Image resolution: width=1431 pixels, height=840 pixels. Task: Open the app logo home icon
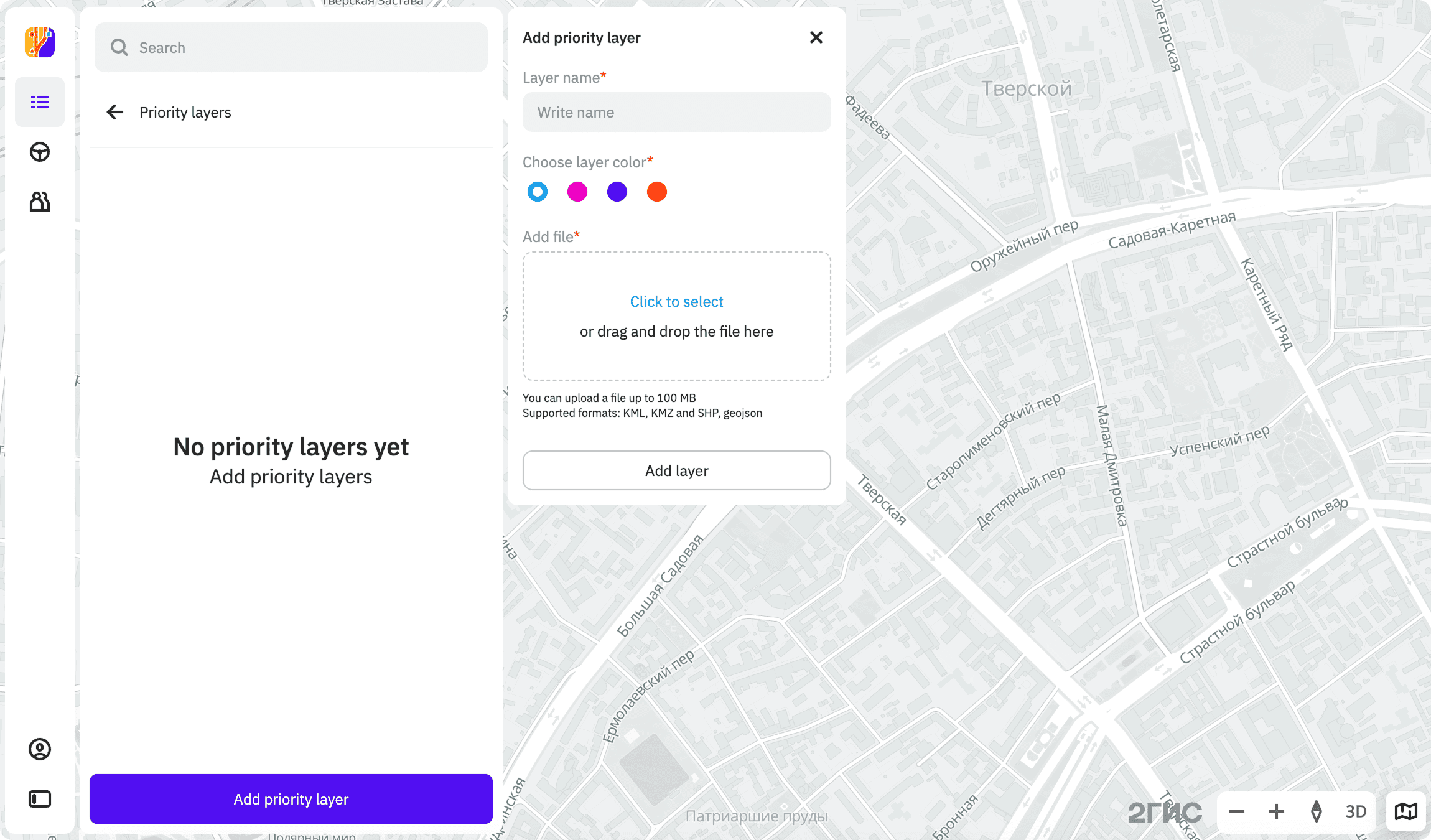(40, 42)
